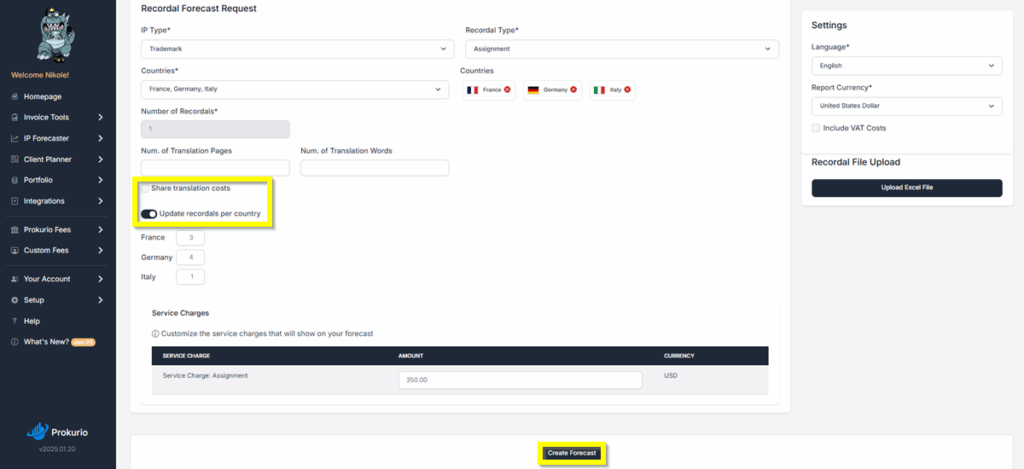Click the Service Charge Assignment amount field
The width and height of the screenshot is (1024, 469).
(519, 380)
